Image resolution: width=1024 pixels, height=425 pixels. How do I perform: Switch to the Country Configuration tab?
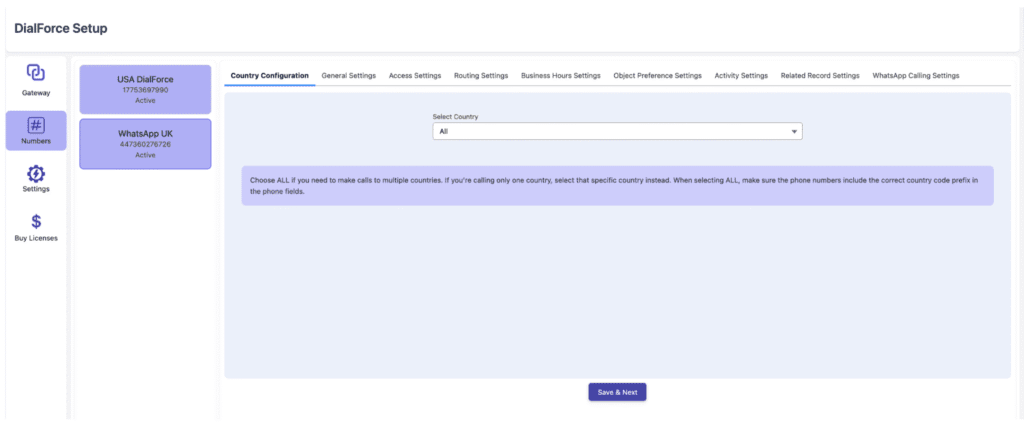(269, 76)
